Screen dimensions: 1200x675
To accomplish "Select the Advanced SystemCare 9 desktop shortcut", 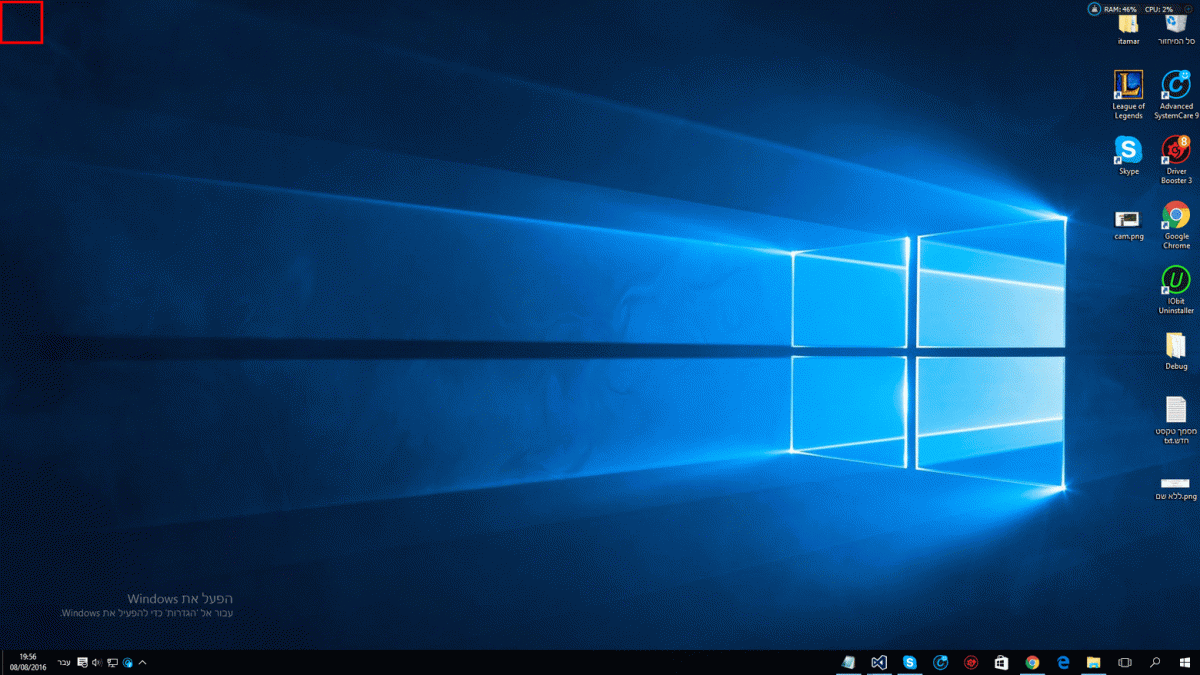I will pyautogui.click(x=1176, y=95).
